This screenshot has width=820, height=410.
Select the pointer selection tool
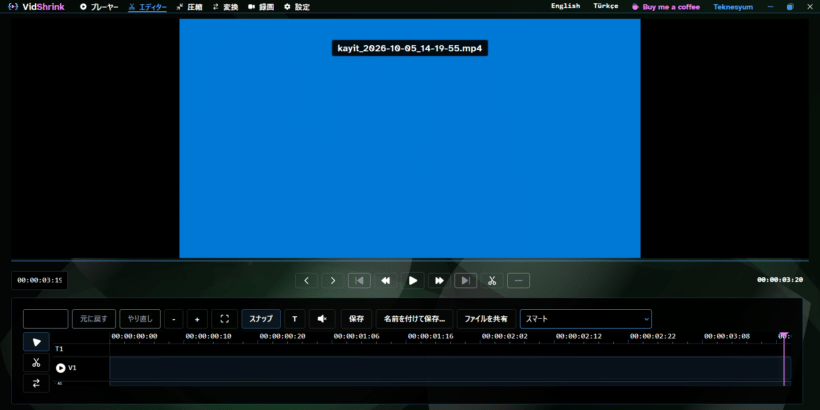point(37,342)
